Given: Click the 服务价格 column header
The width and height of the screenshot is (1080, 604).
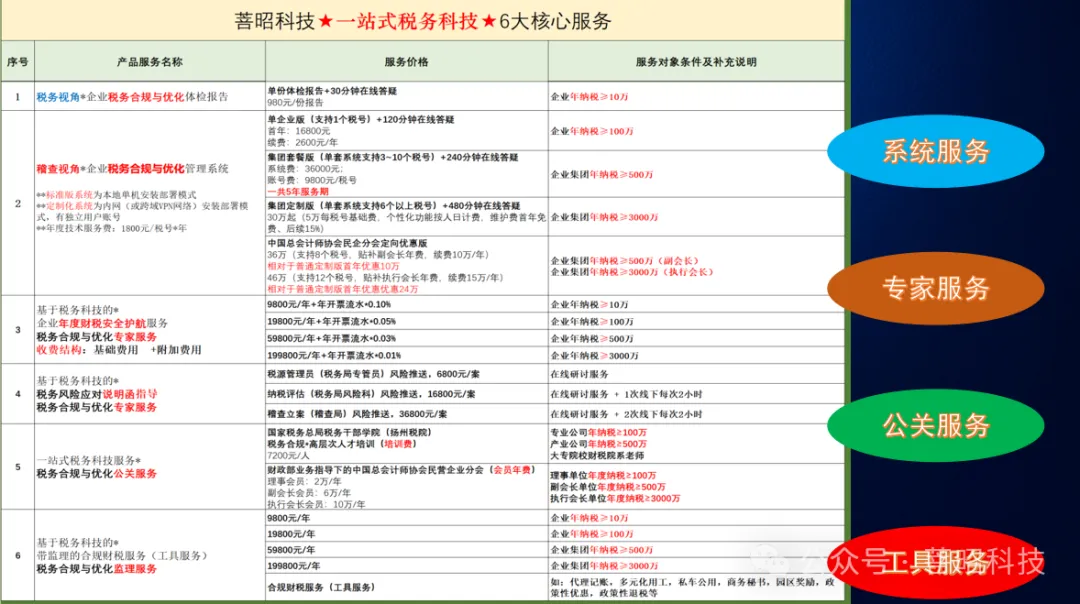Looking at the screenshot, I should click(406, 61).
